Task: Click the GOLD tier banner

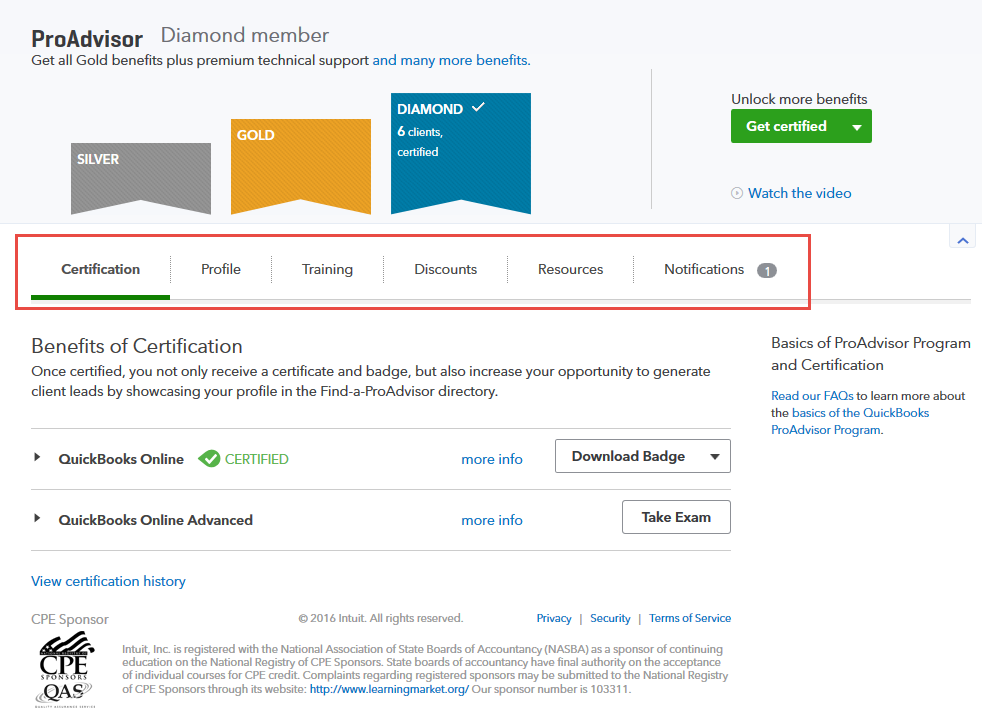Action: click(301, 166)
